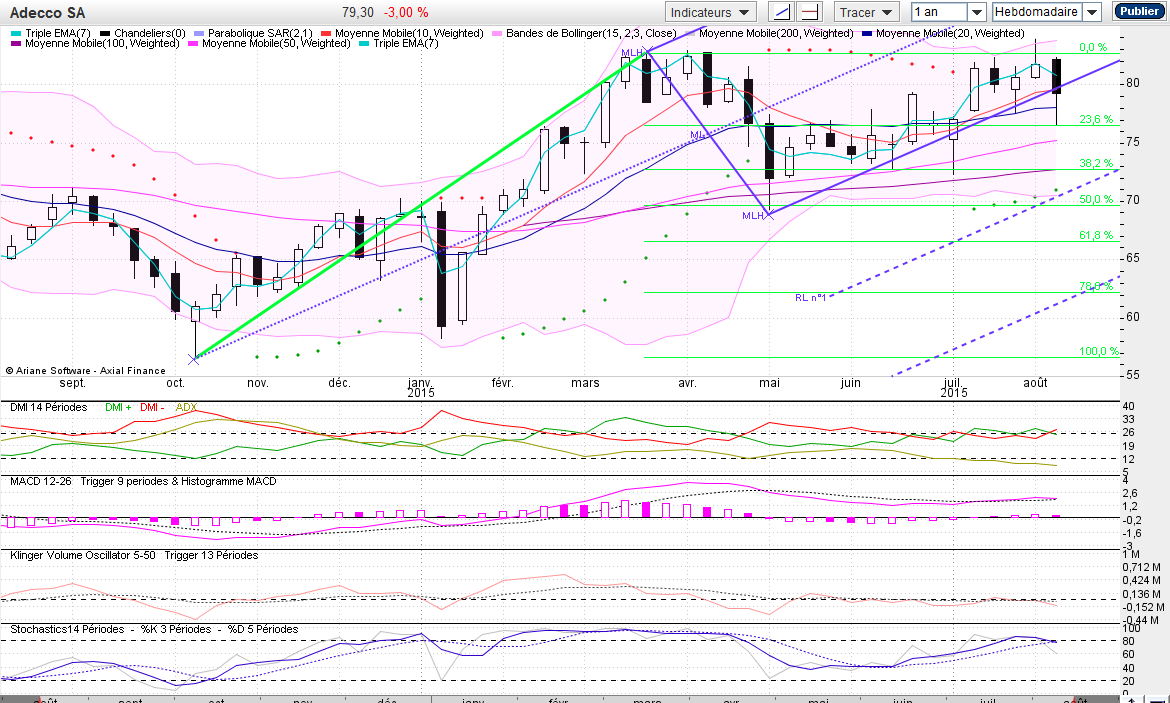1170x703 pixels.
Task: Click the red 'DMI -' legend label
Action: point(152,407)
